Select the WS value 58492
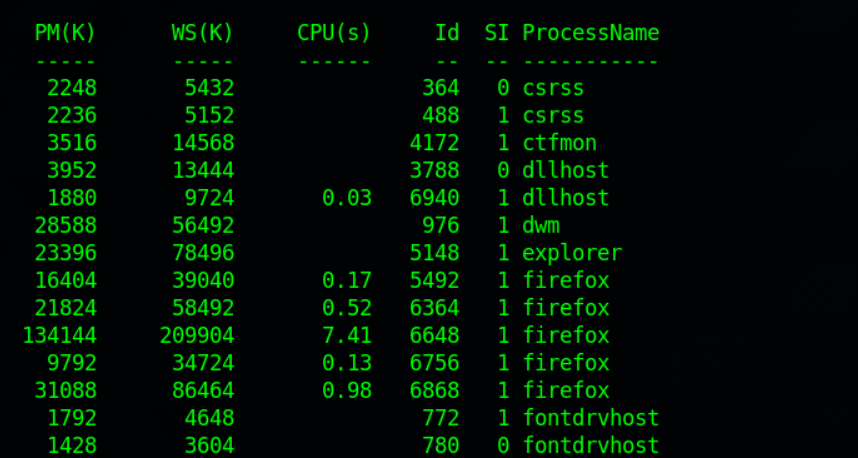This screenshot has width=858, height=458. 203,308
